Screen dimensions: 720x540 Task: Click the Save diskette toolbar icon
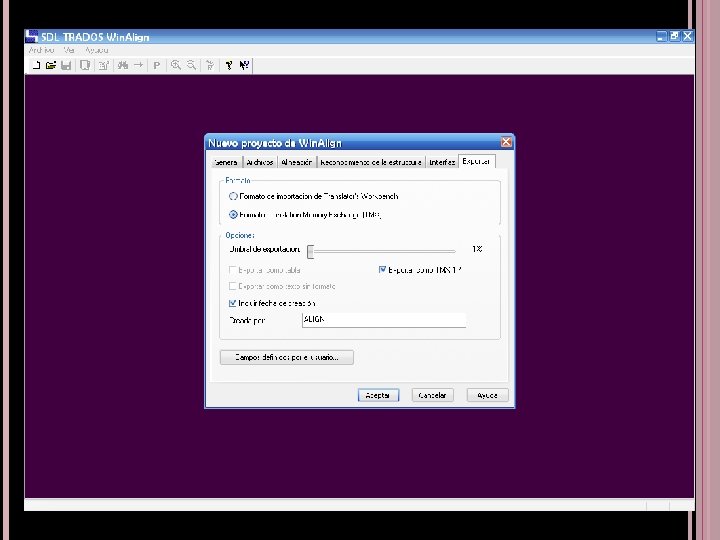tap(66, 65)
